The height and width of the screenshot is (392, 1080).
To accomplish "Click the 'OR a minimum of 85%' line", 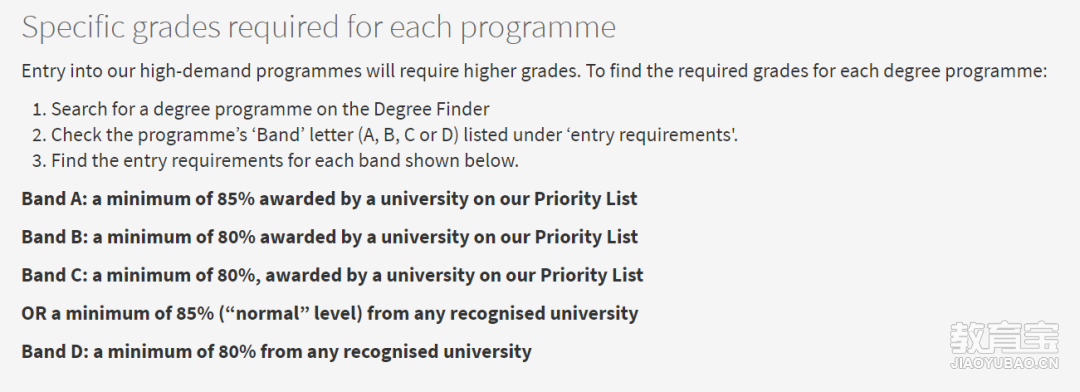I will [329, 313].
